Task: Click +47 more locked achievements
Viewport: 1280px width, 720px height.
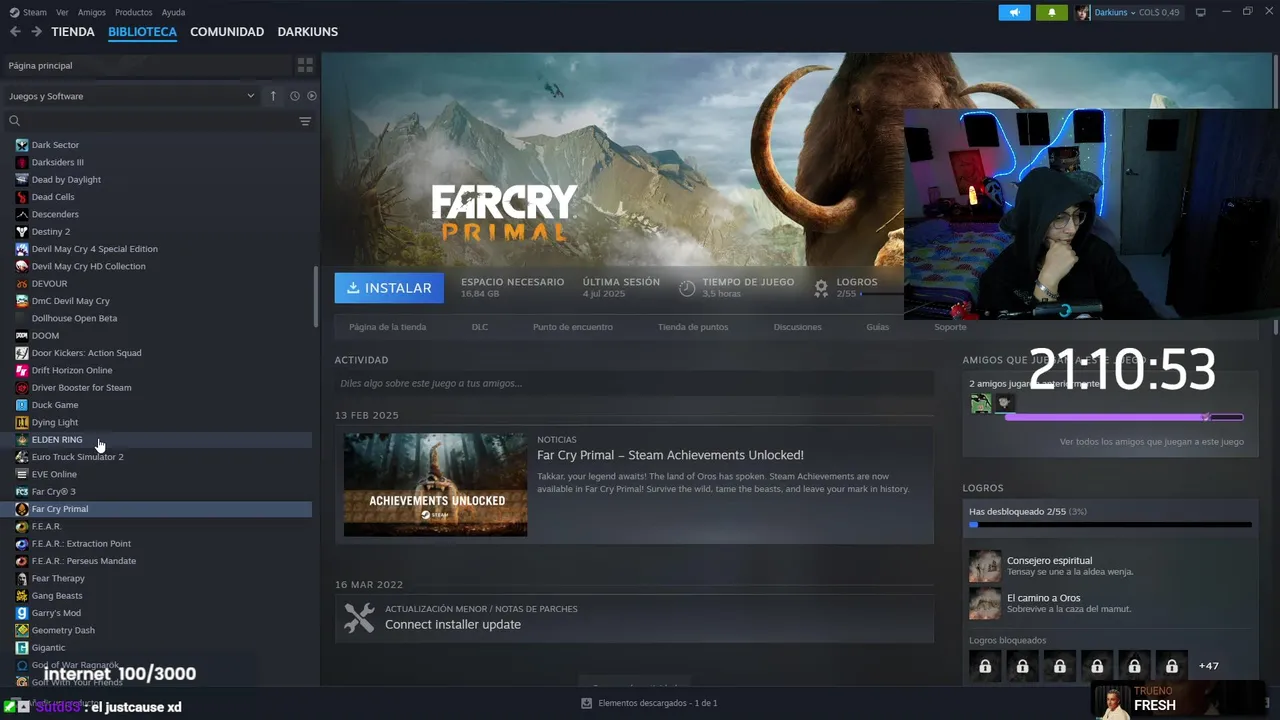Action: coord(1209,666)
